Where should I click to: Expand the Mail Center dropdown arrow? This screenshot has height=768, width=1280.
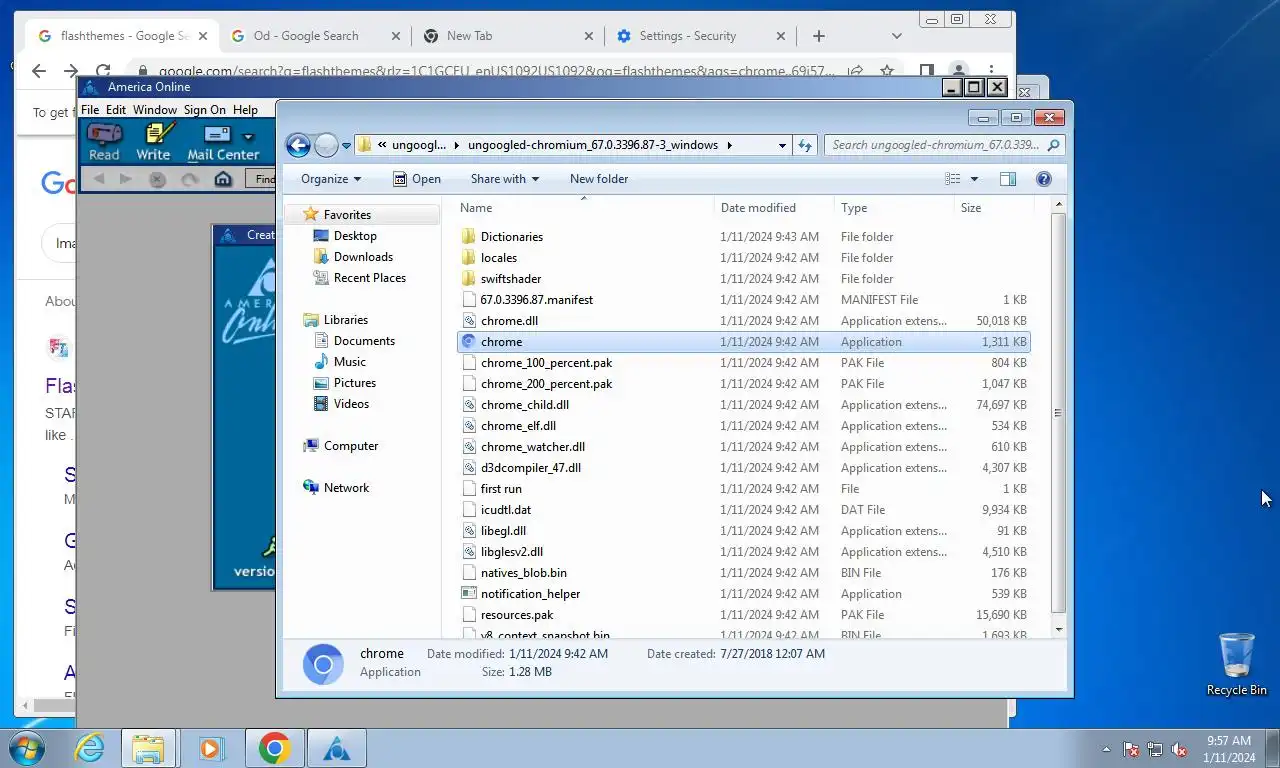249,137
